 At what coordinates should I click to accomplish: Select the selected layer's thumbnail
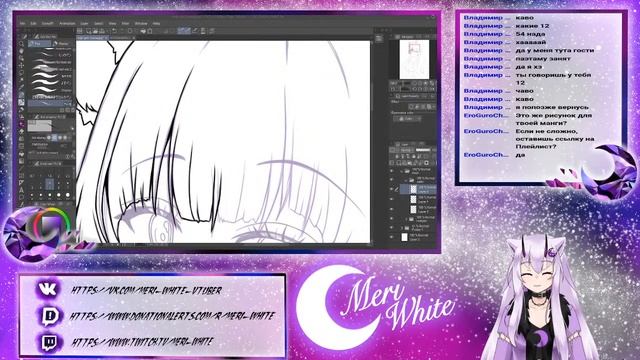click(413, 189)
